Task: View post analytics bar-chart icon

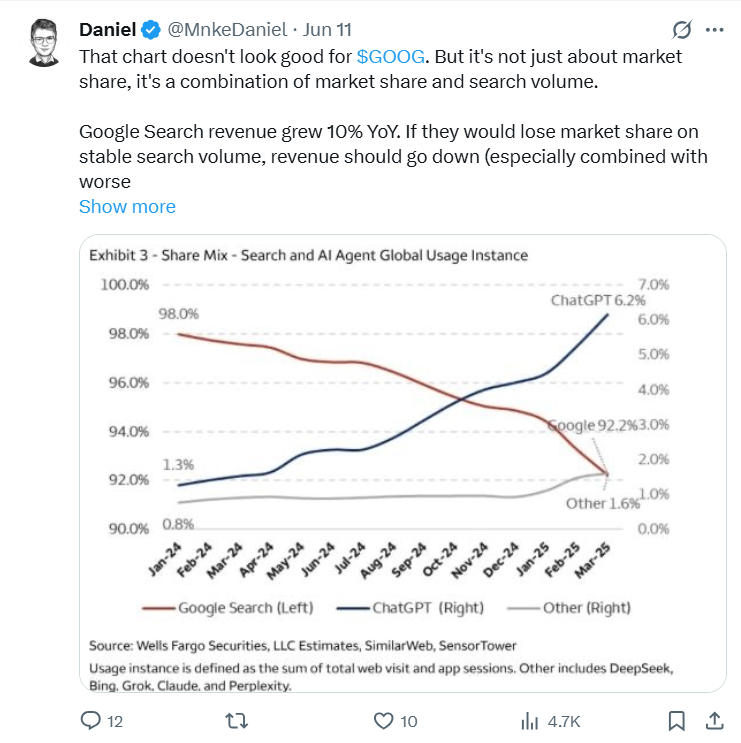Action: point(530,721)
